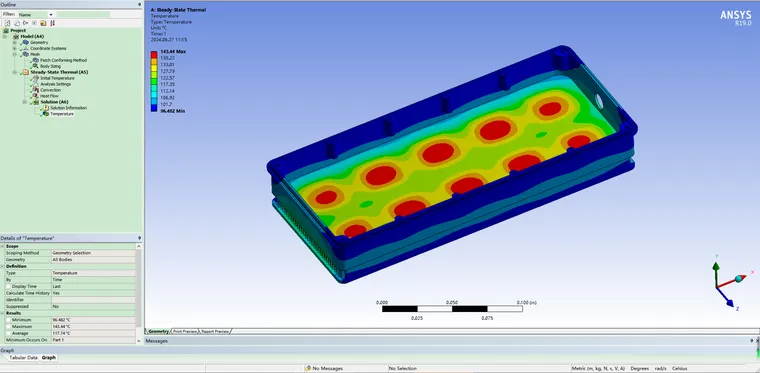Click the Remove filter icon, third in Outline toolbar
This screenshot has width=760, height=373.
(x=25, y=23)
